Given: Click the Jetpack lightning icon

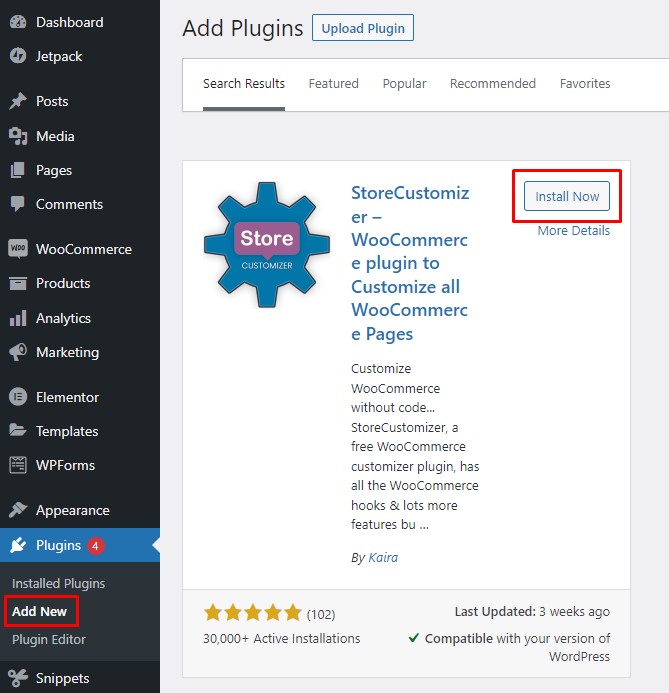Looking at the screenshot, I should point(18,56).
